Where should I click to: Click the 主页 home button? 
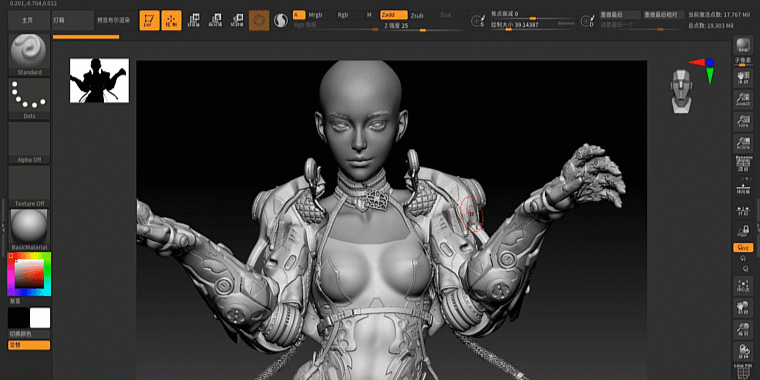pos(29,20)
